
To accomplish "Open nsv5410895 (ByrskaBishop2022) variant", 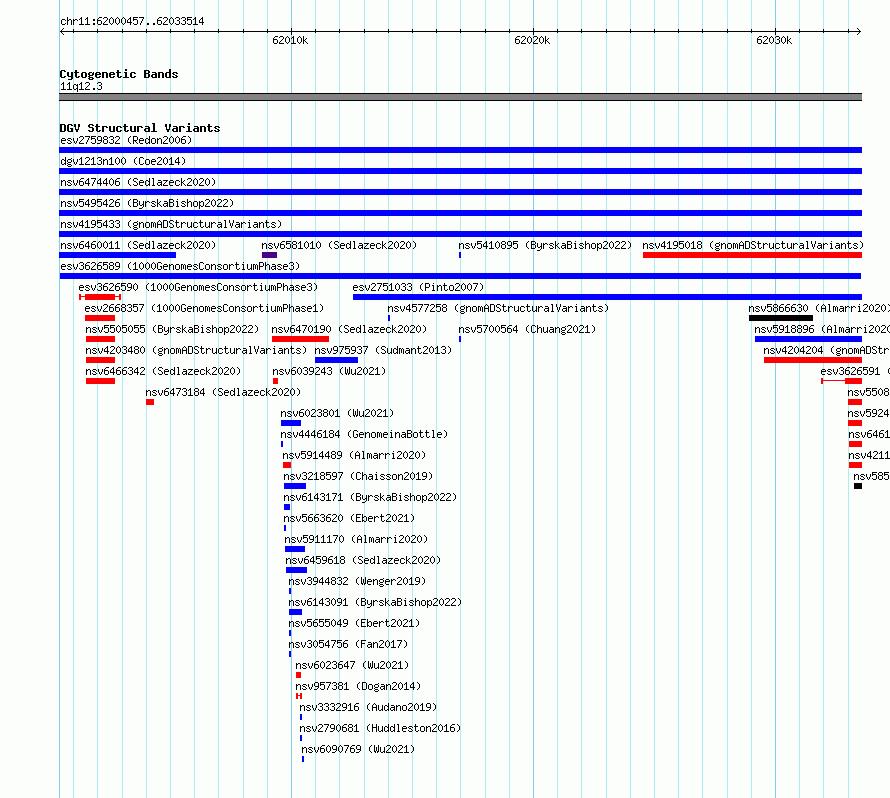I will pos(545,245).
